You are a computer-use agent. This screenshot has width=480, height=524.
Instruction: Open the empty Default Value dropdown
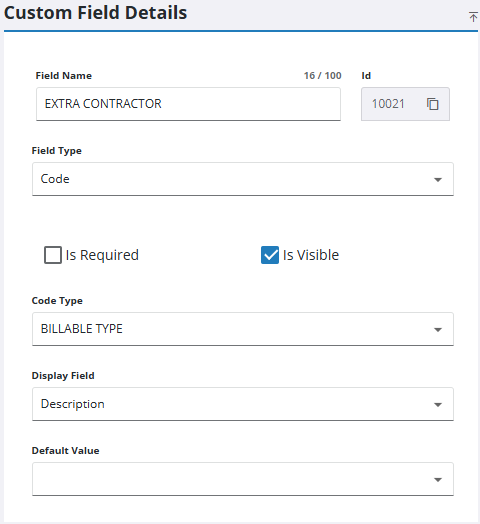click(x=243, y=479)
